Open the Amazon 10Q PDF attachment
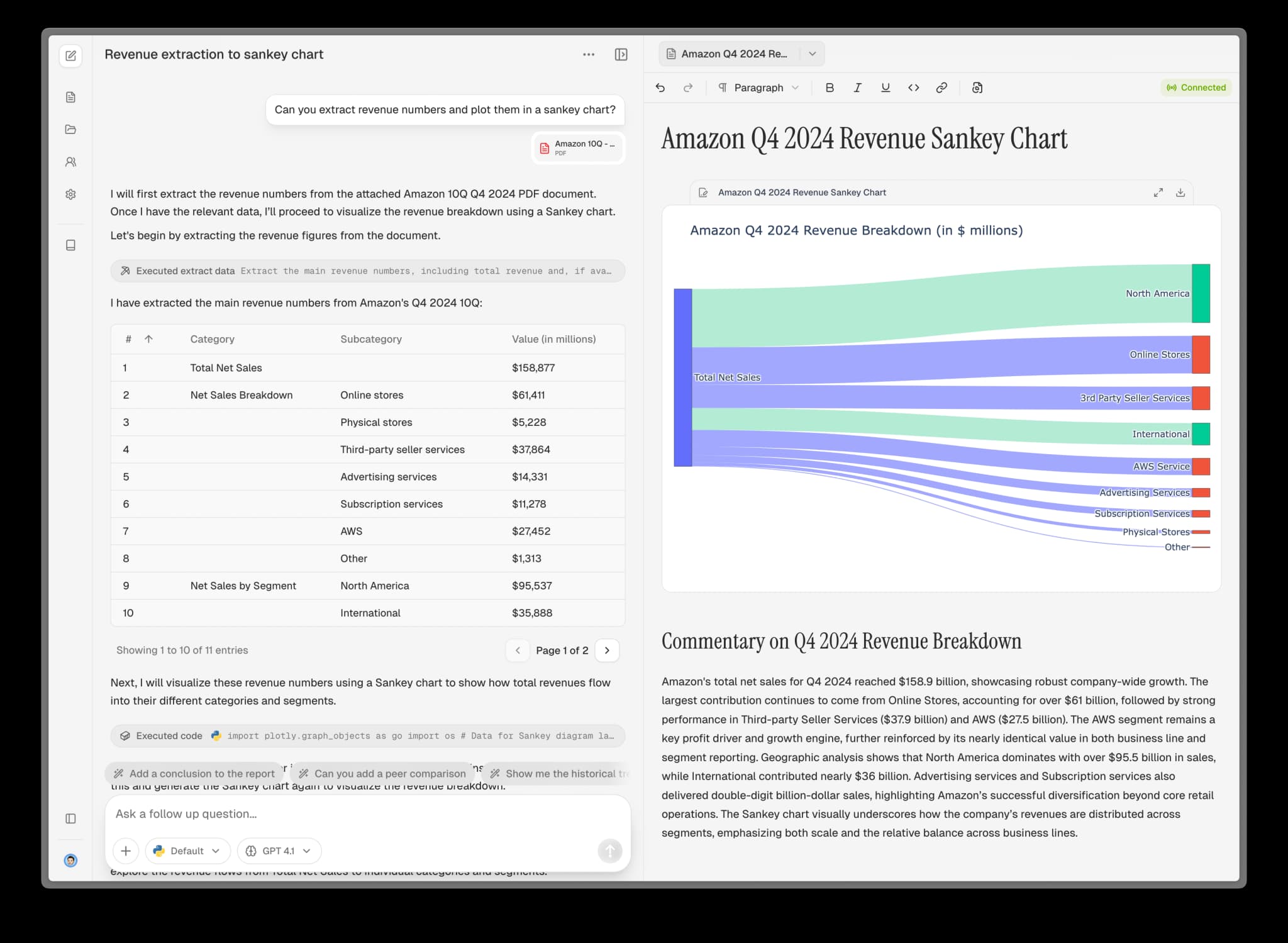 (578, 148)
